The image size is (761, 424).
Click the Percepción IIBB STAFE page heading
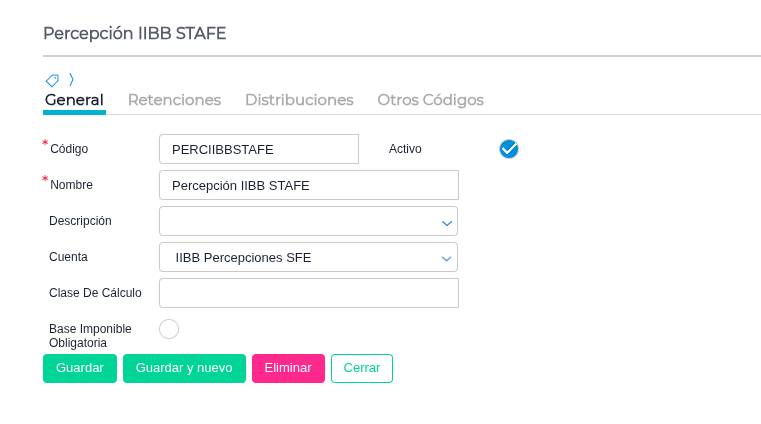pyautogui.click(x=135, y=33)
